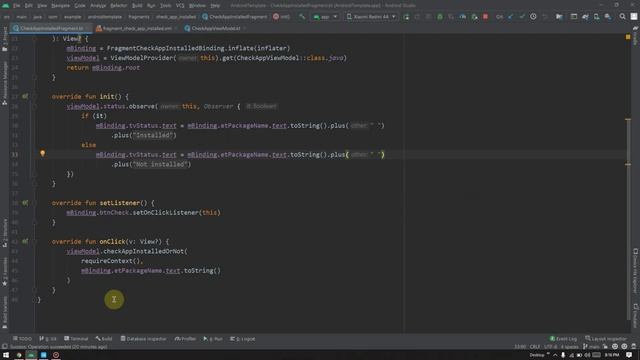
Task: Select the CheckAppInstalledFragment.kt editor tab
Action: pos(51,29)
